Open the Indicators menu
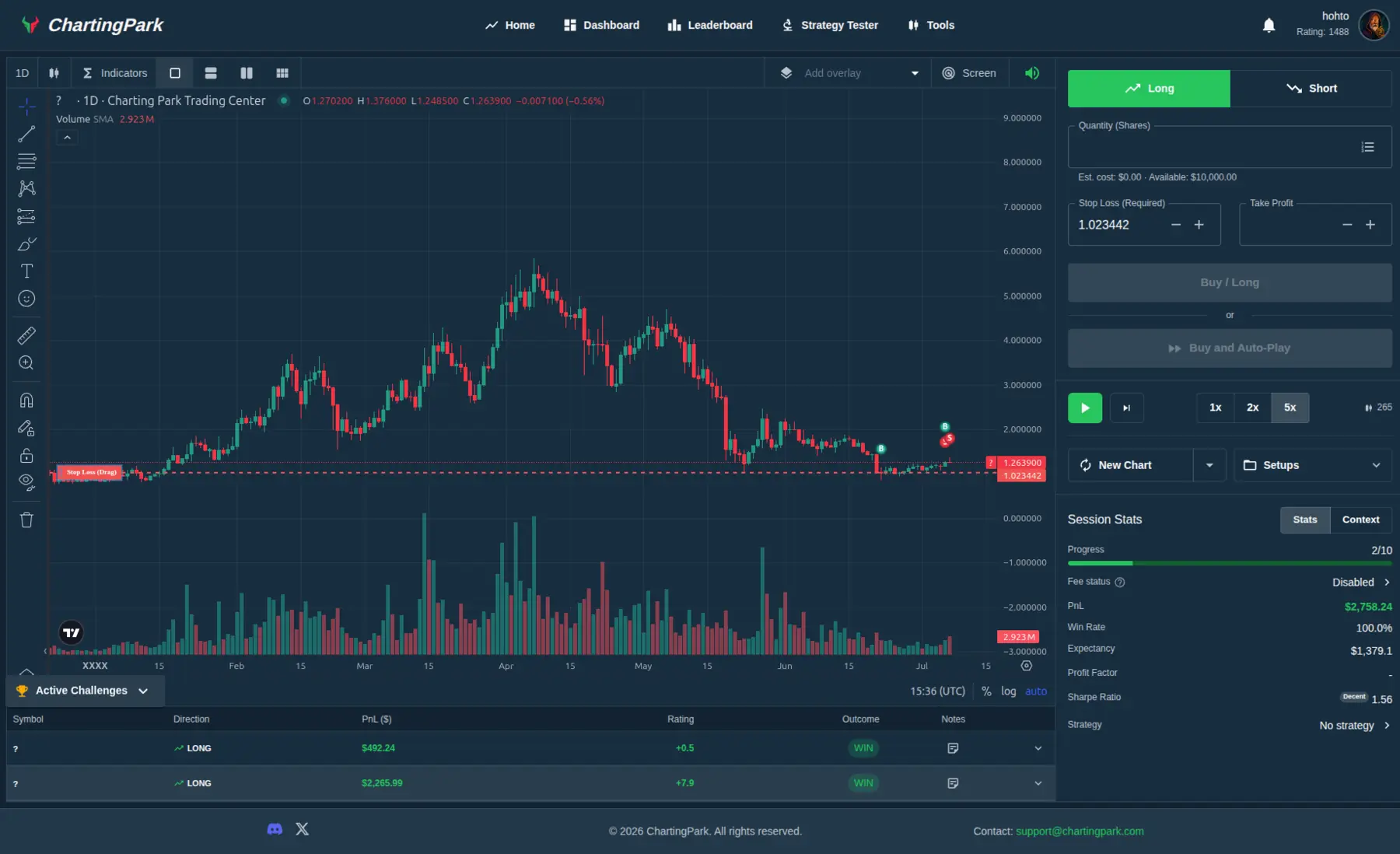This screenshot has height=854, width=1400. tap(114, 73)
